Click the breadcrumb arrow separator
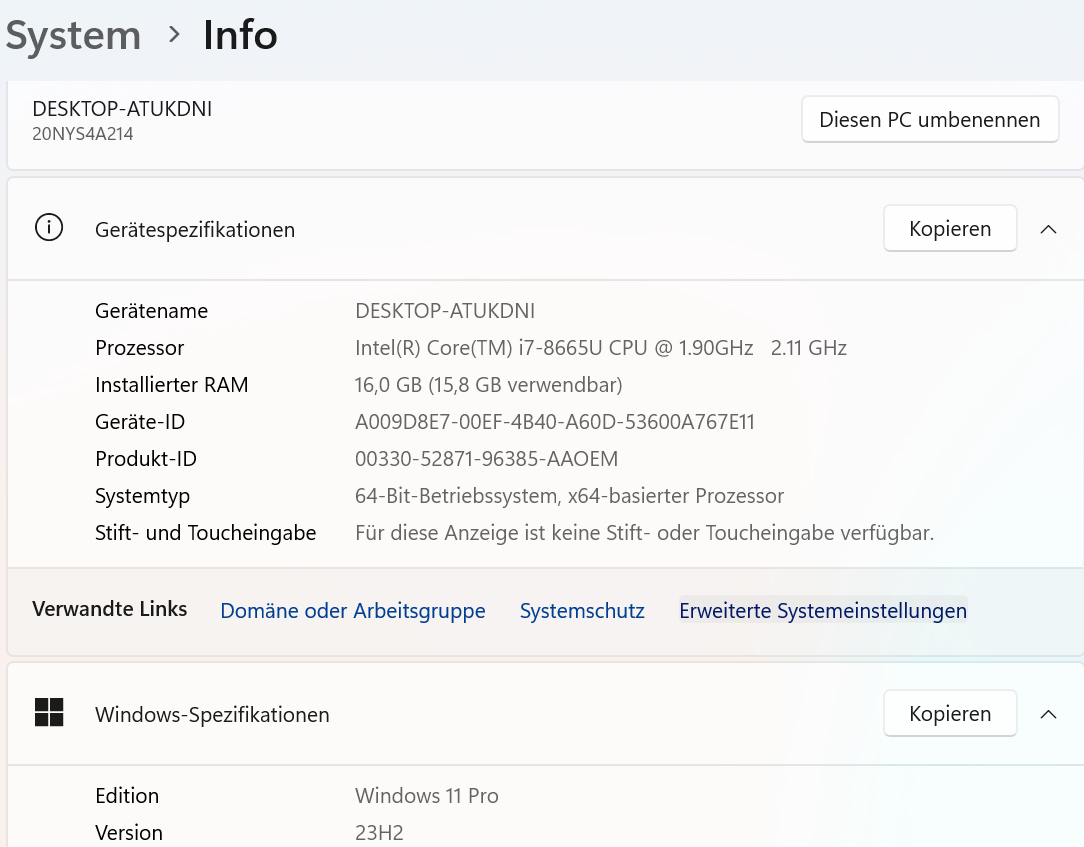1084x847 pixels. tap(174, 34)
